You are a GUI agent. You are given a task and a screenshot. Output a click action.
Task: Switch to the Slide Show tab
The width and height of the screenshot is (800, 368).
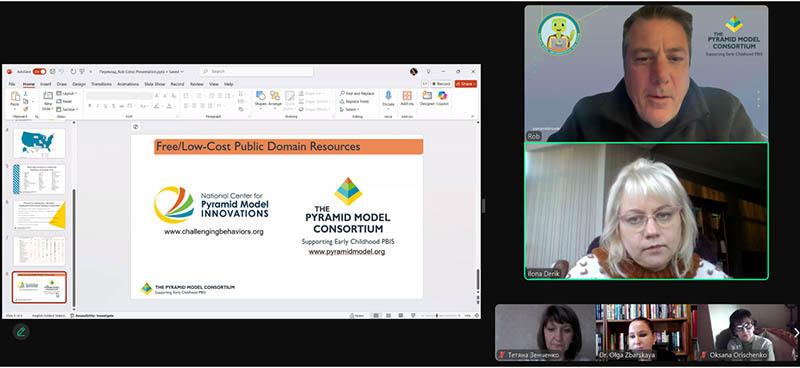point(155,84)
